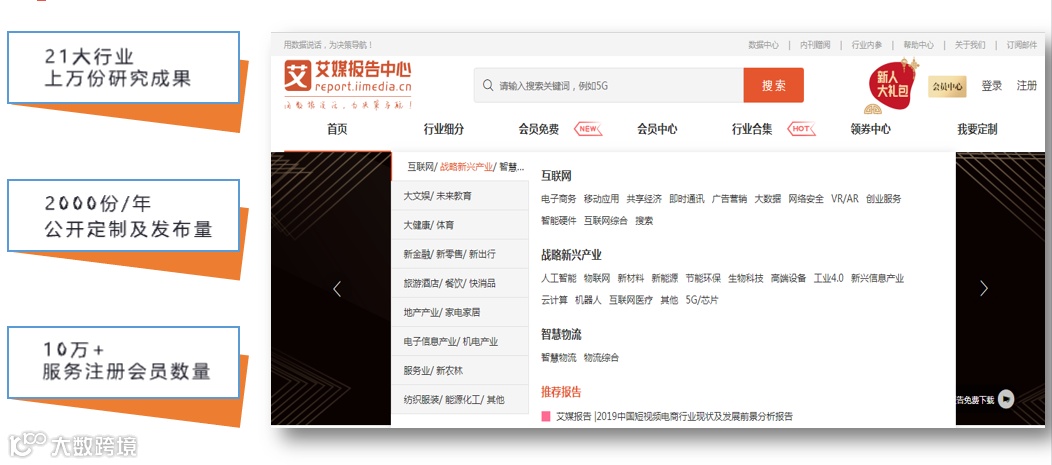Screen dimensions: 1052x465
Task: Click the 大数据 sub-category link
Action: pyautogui.click(x=768, y=199)
